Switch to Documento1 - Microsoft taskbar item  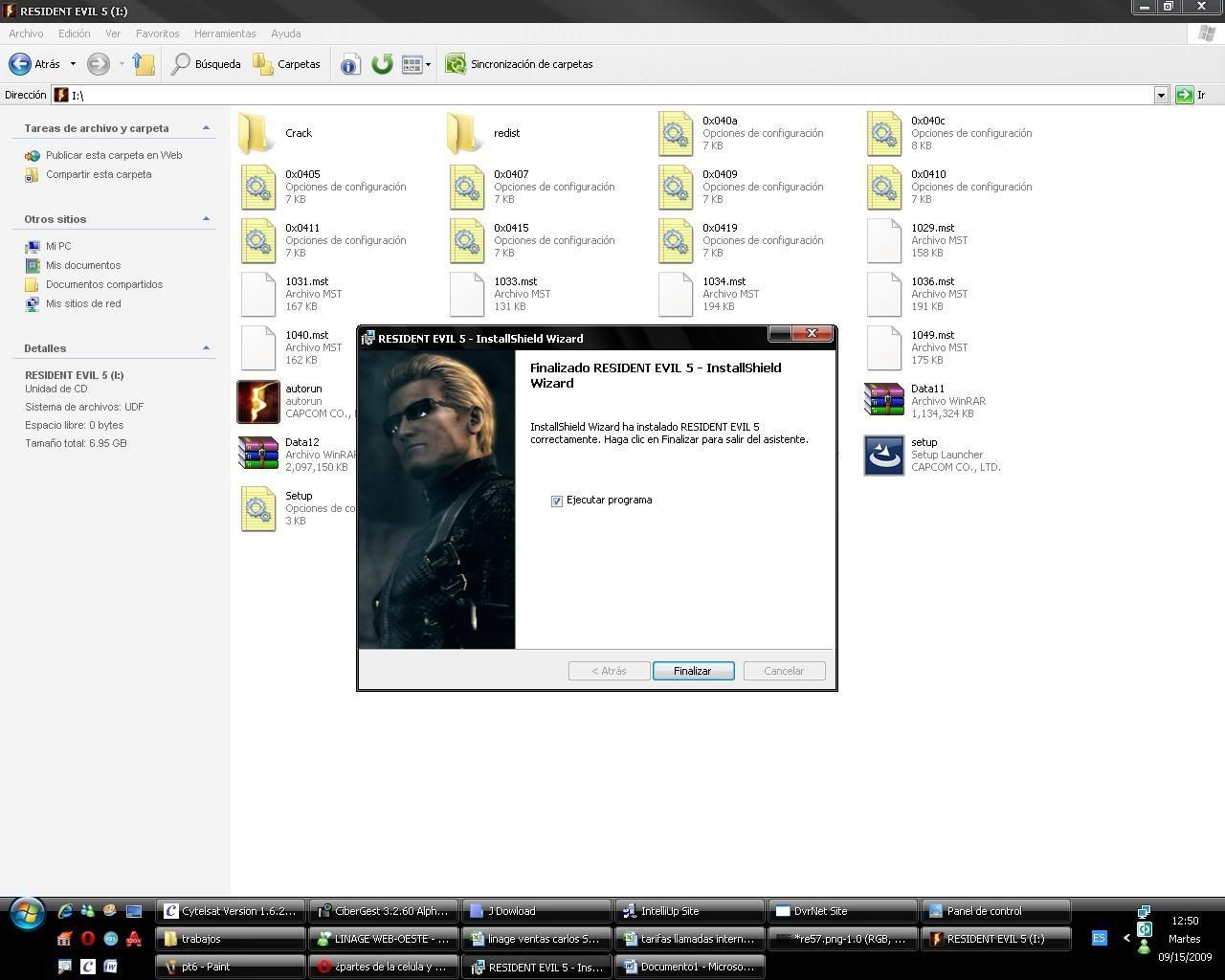[x=689, y=967]
